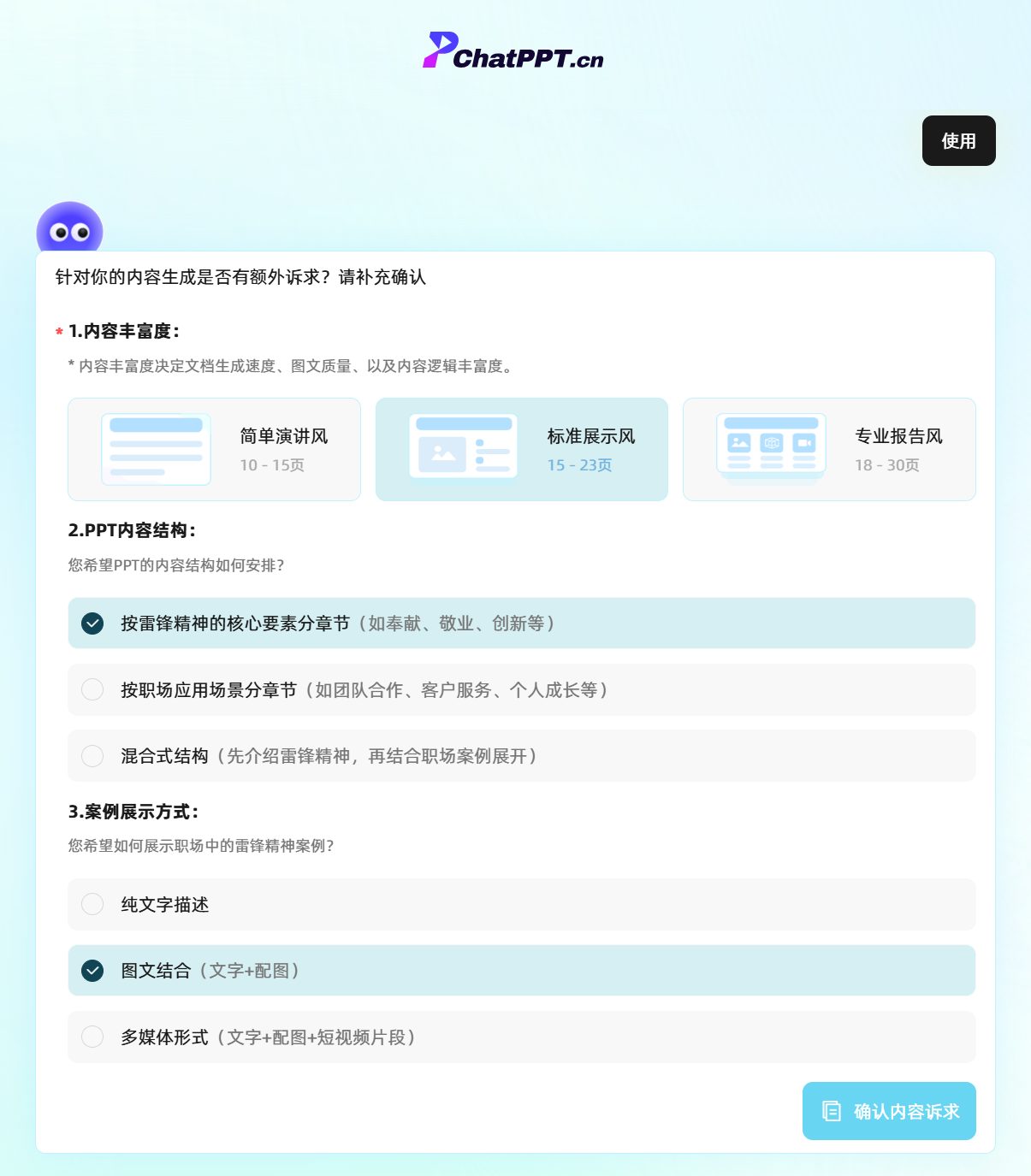1031x1176 pixels.
Task: Click the question prompt 针对你的内容生成是否有额外诉求
Action: click(240, 277)
